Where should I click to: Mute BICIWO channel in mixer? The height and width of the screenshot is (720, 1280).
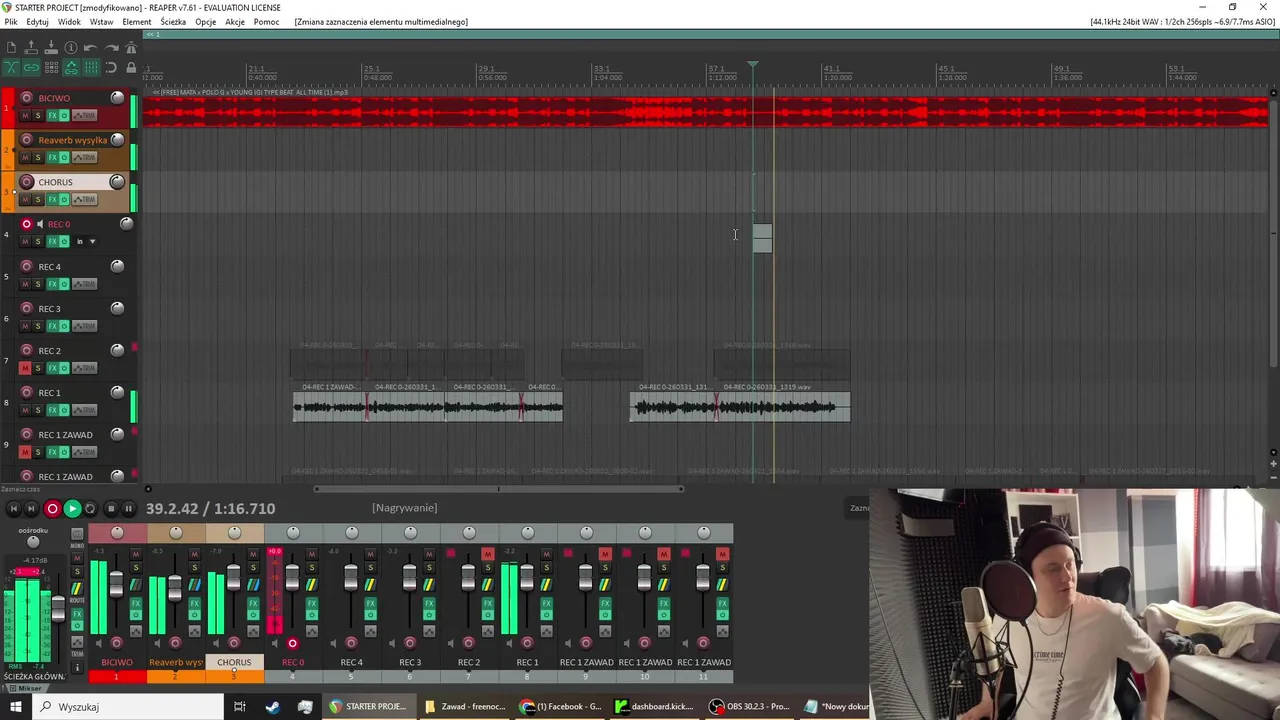coord(136,554)
